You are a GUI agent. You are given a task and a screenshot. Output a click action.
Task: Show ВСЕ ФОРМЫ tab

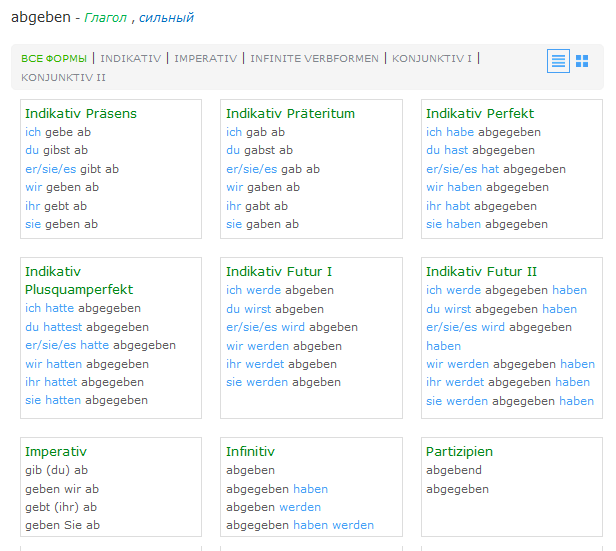(54, 59)
